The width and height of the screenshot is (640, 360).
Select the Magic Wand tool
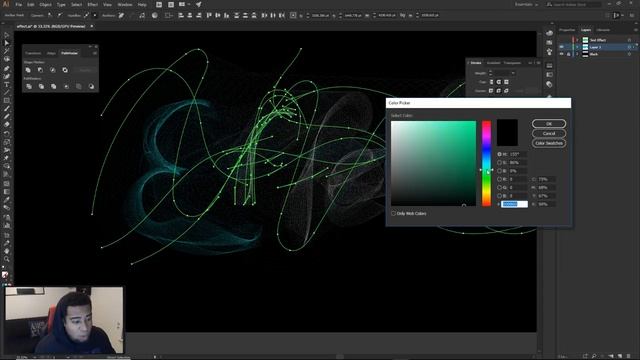[x=7, y=51]
